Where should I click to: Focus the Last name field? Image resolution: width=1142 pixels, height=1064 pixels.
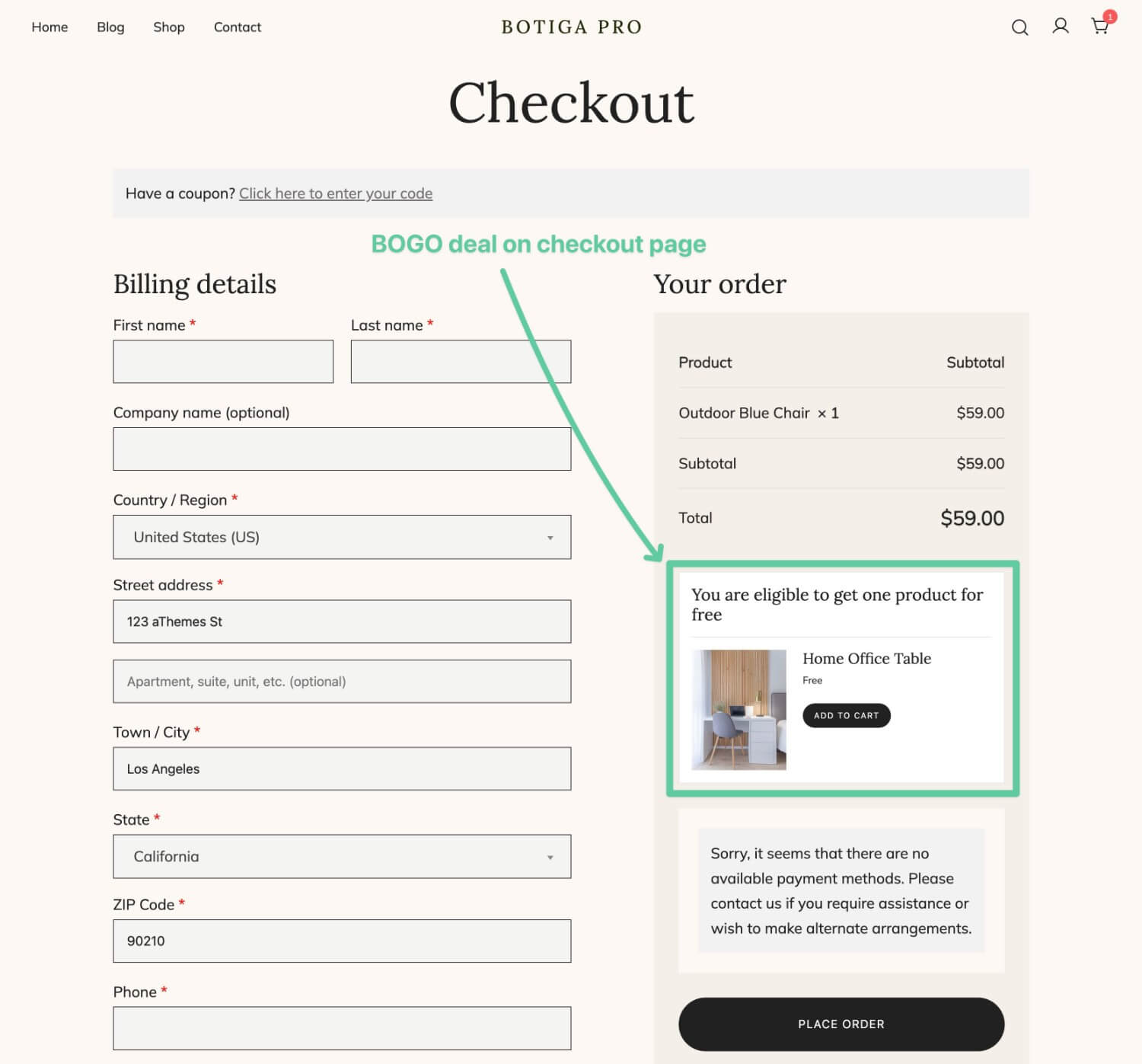point(461,362)
